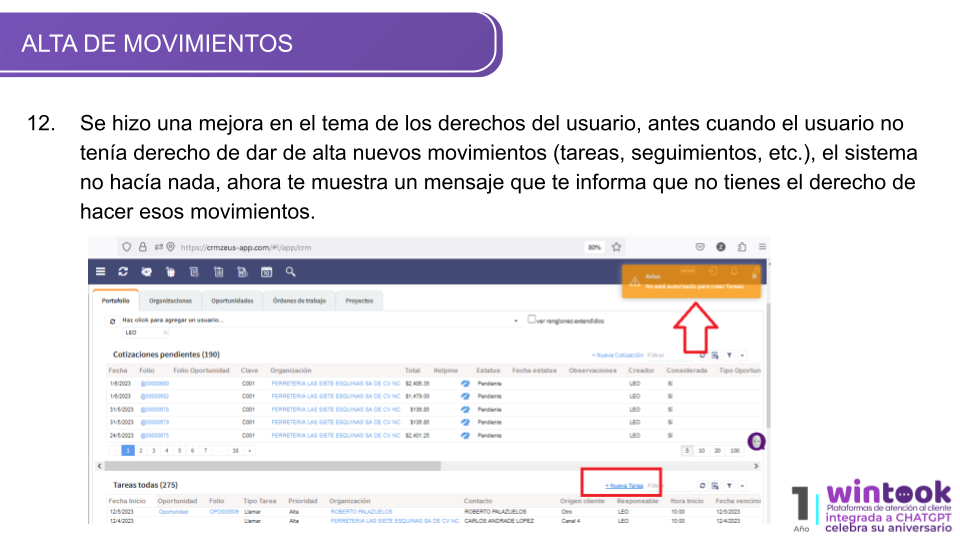
Task: Click the clipboard task icon in toolbar
Action: coord(219,272)
